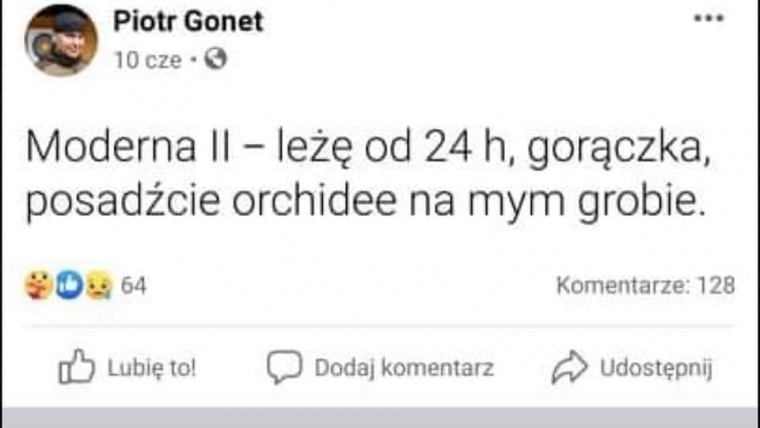Click the blue thumbs-up reaction emoji
Viewport: 760px width, 428px height.
[x=68, y=286]
